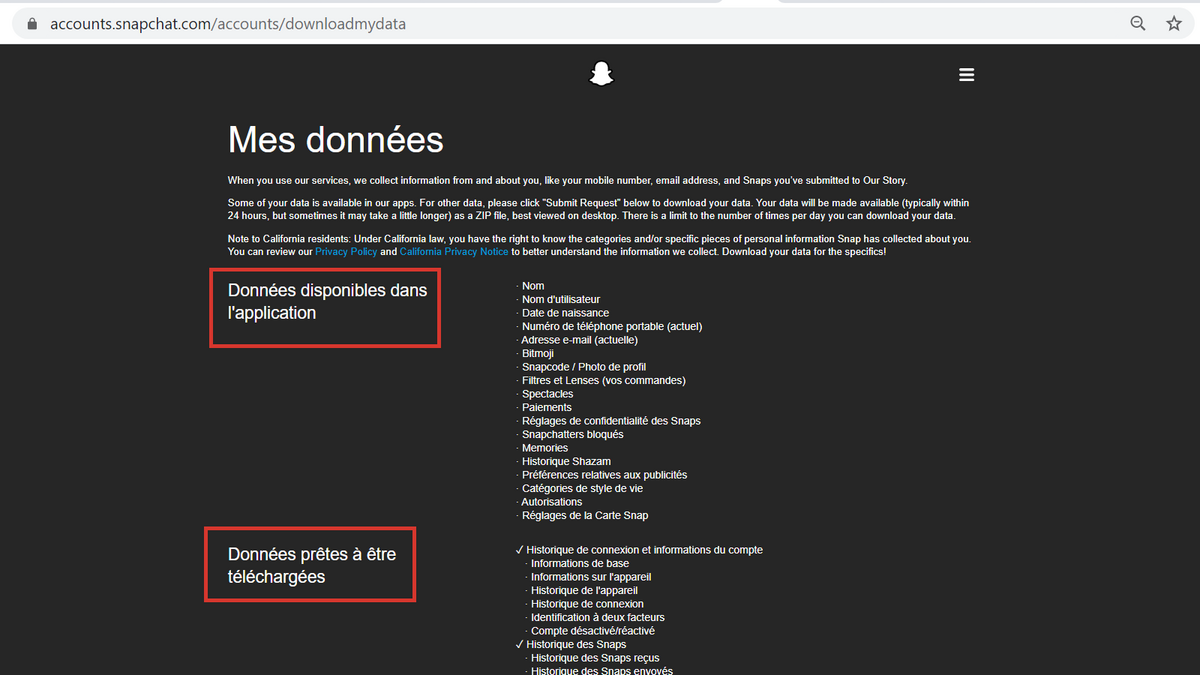This screenshot has width=1200, height=675.
Task: Click 'Historique de connexion et informations du compte'
Action: 645,550
